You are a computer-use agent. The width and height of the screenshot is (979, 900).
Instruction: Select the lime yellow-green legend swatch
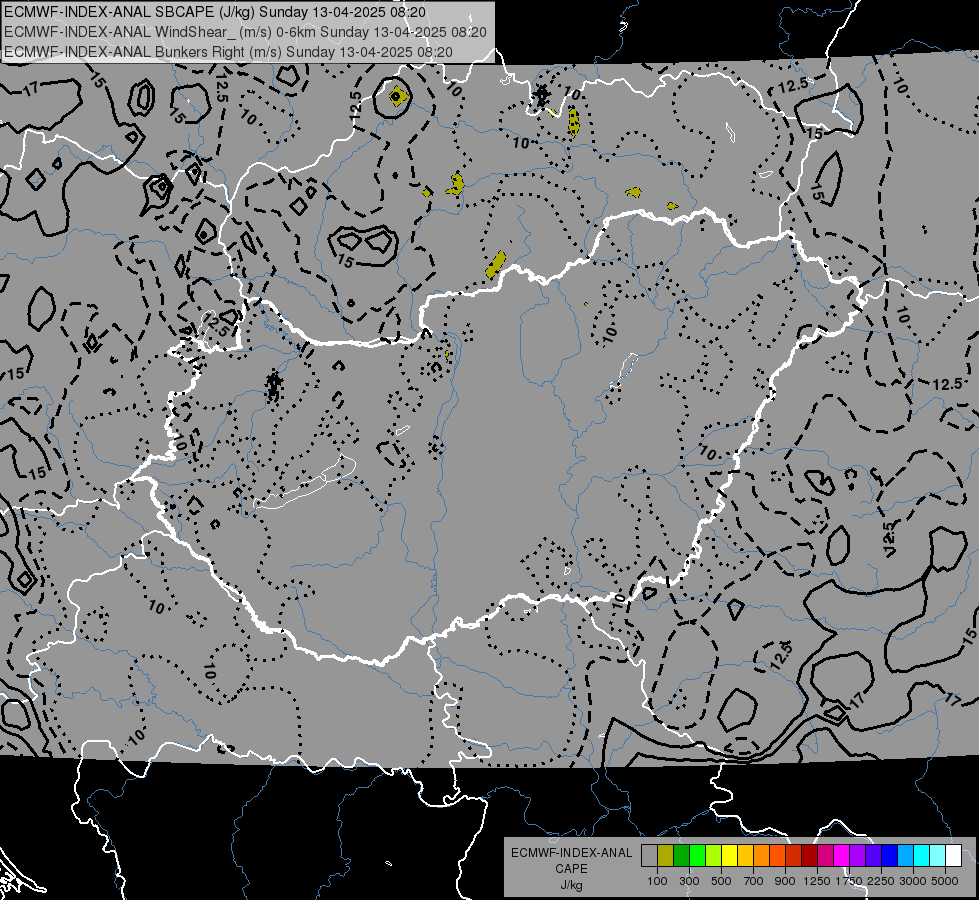point(714,855)
